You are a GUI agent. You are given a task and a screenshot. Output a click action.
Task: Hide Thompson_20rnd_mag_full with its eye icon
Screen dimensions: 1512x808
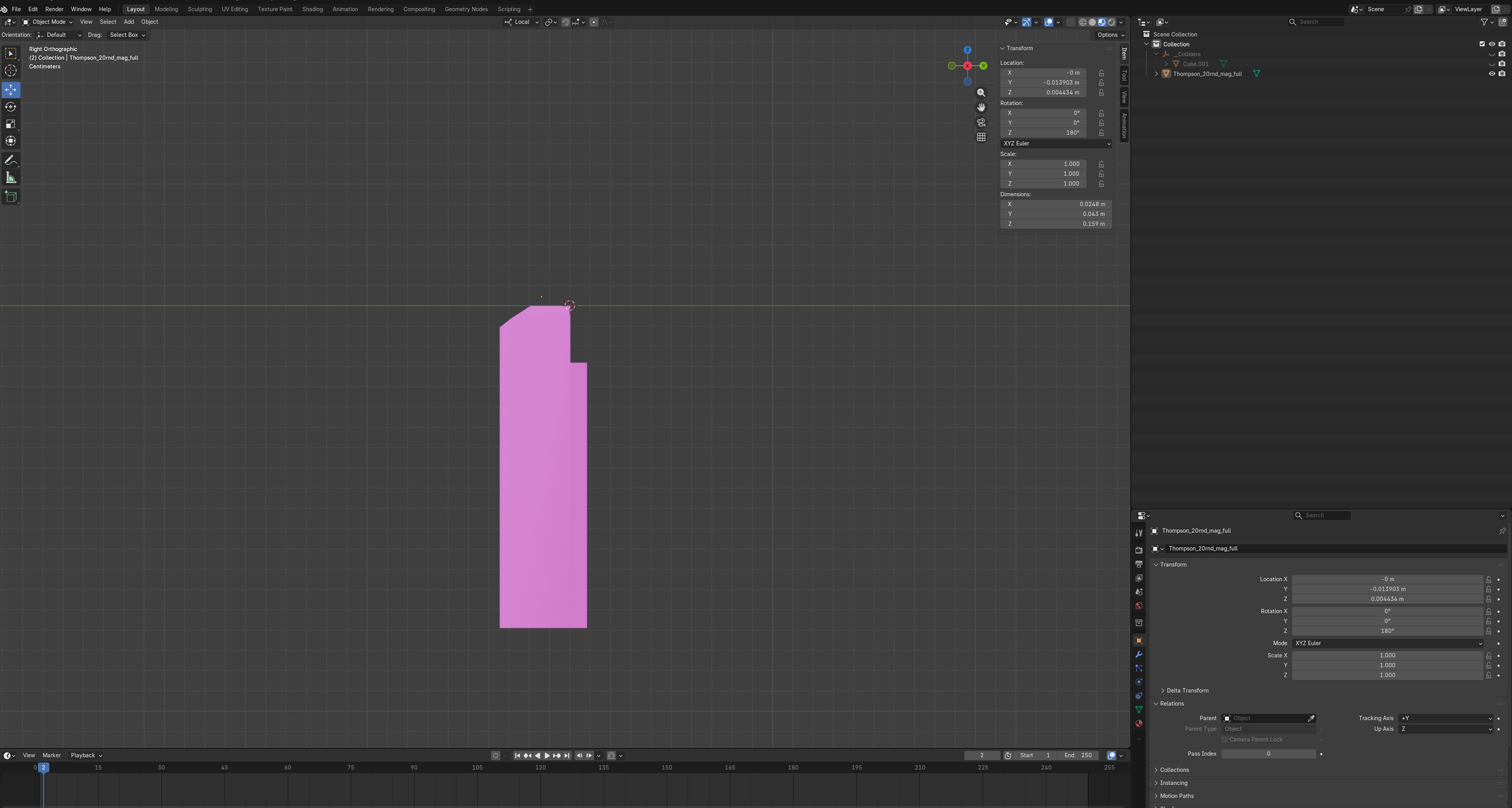click(x=1491, y=74)
